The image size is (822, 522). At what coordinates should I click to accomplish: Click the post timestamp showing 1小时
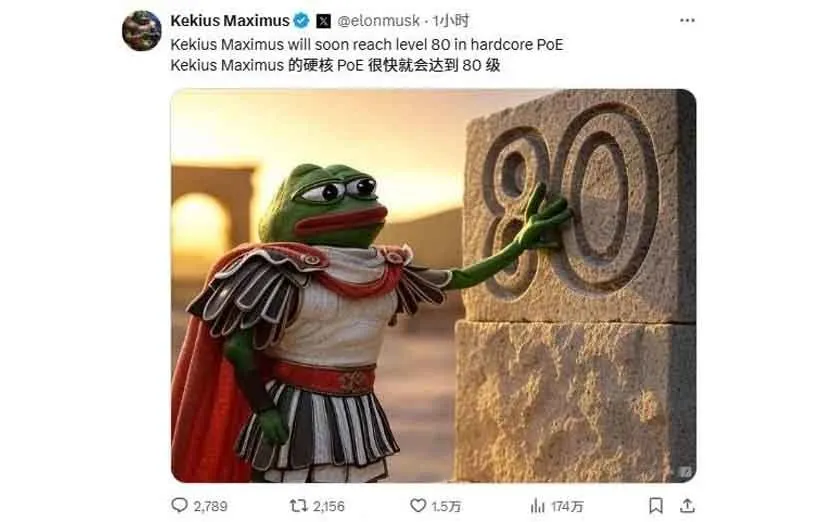coord(451,21)
